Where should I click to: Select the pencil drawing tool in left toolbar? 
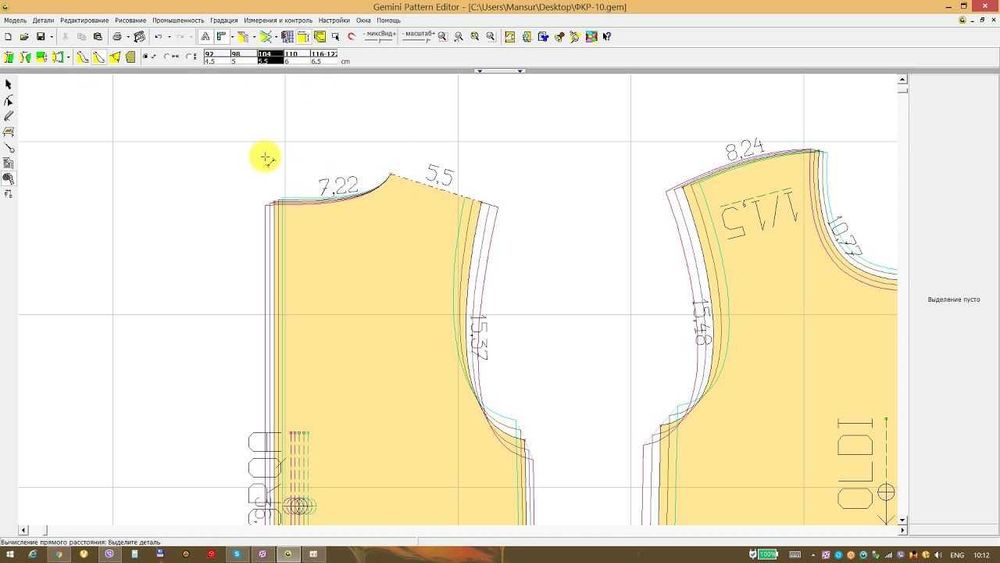[x=8, y=116]
